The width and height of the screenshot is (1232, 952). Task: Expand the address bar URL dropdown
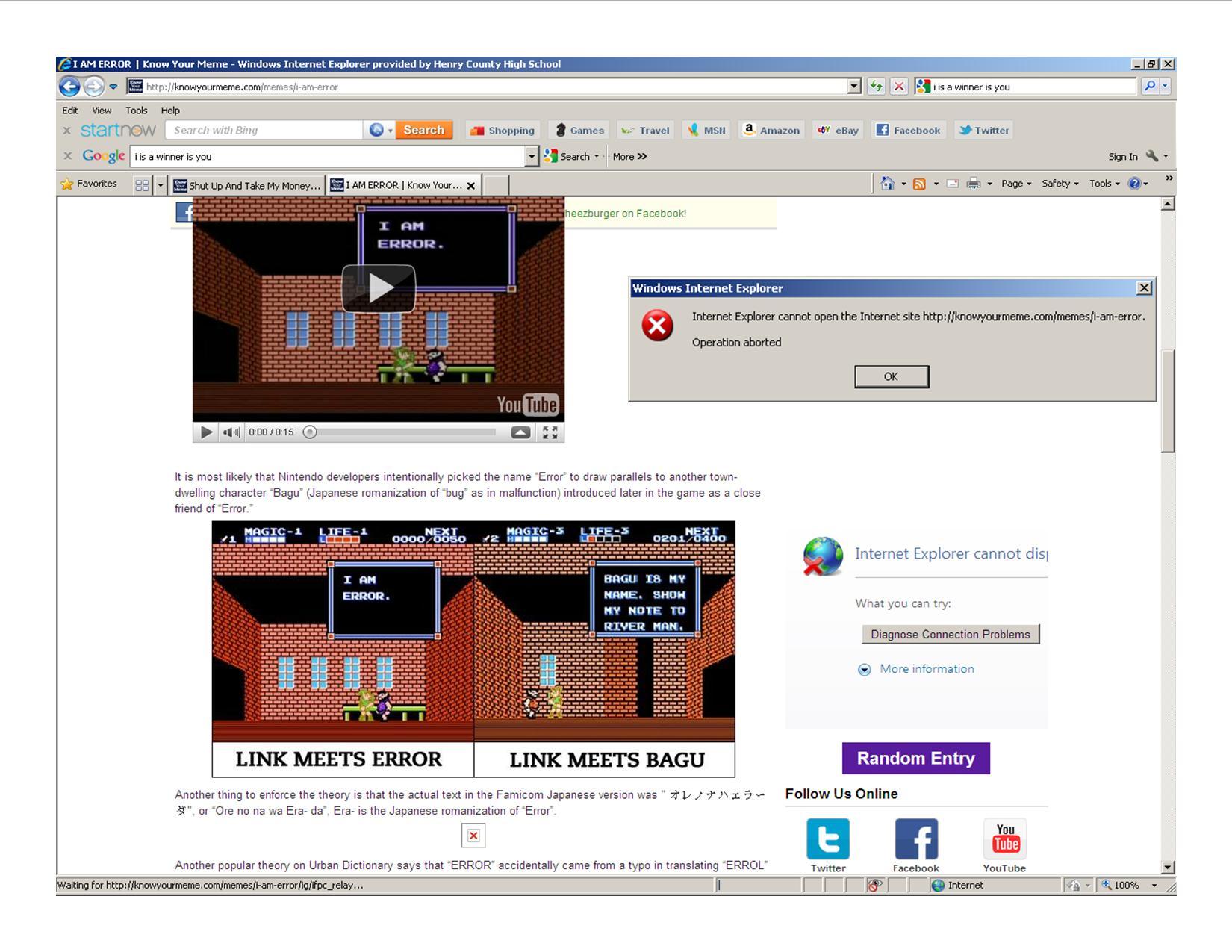854,87
